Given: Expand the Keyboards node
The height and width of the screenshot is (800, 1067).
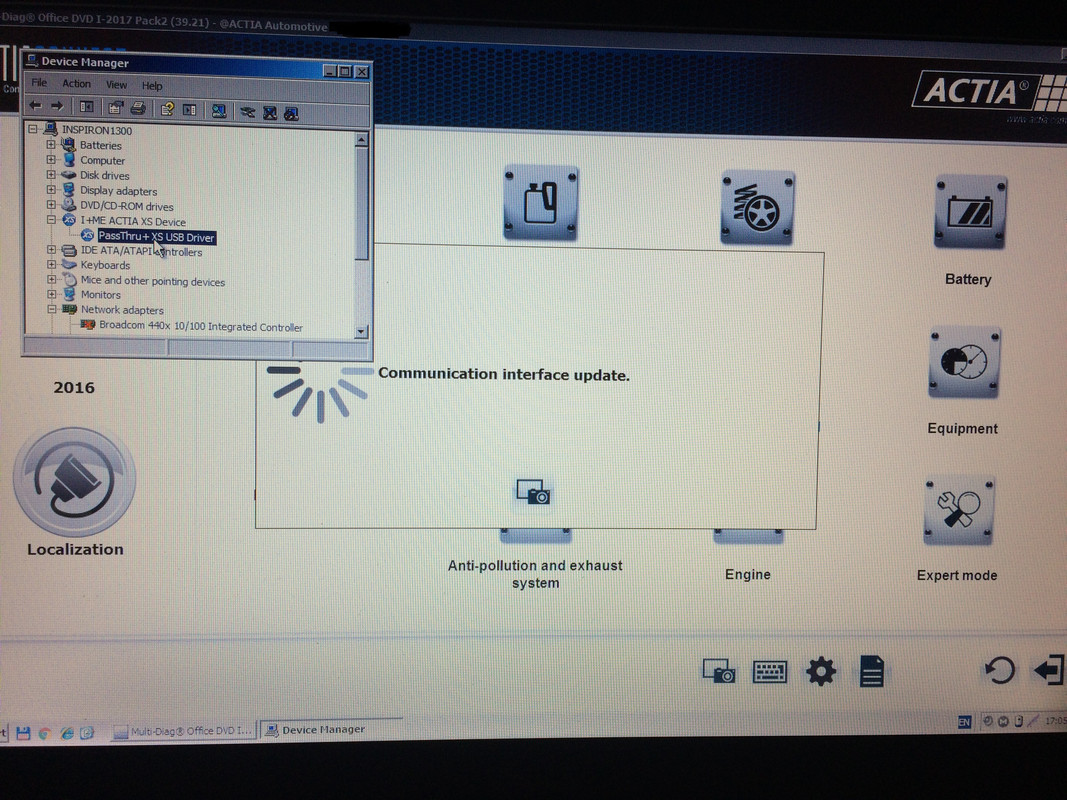Looking at the screenshot, I should coord(51,264).
